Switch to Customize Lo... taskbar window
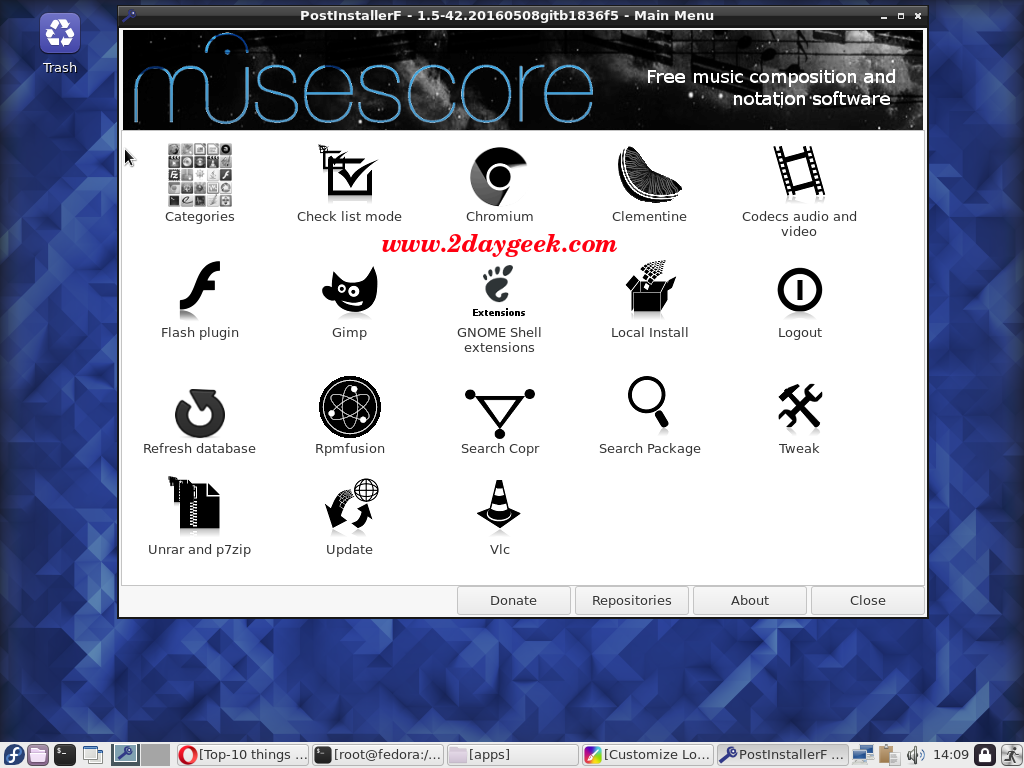 coord(648,755)
